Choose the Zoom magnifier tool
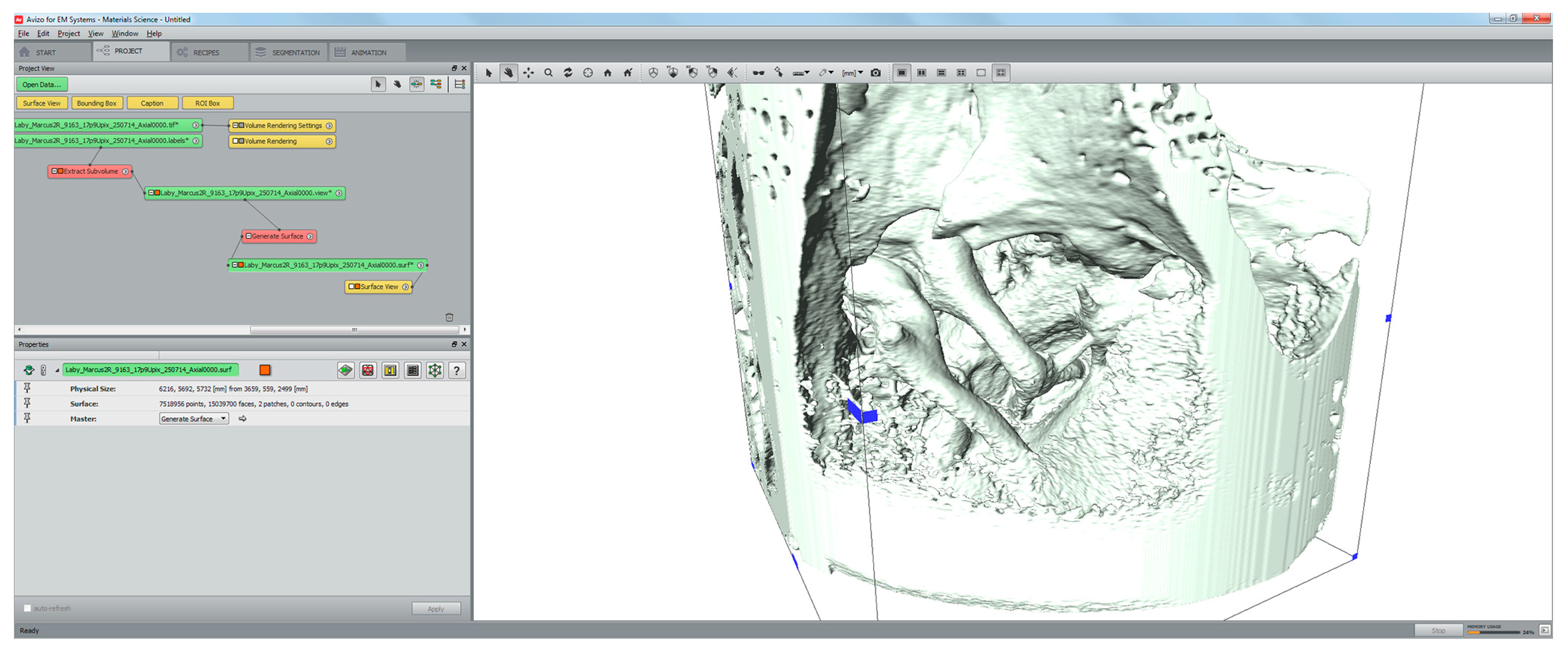Screen dimensions: 1568x653 pyautogui.click(x=548, y=73)
